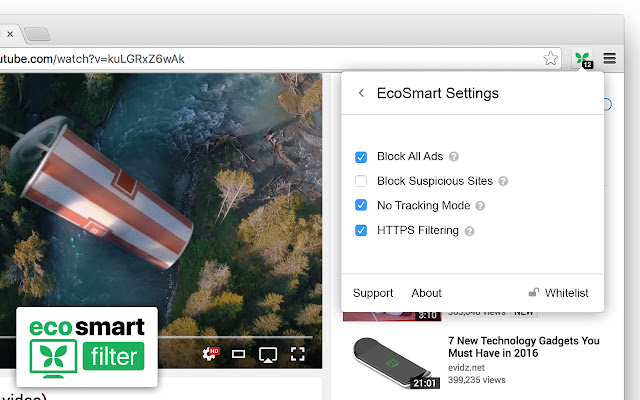This screenshot has height=400, width=640.
Task: Visit the evidz.net channel
Action: tap(466, 367)
